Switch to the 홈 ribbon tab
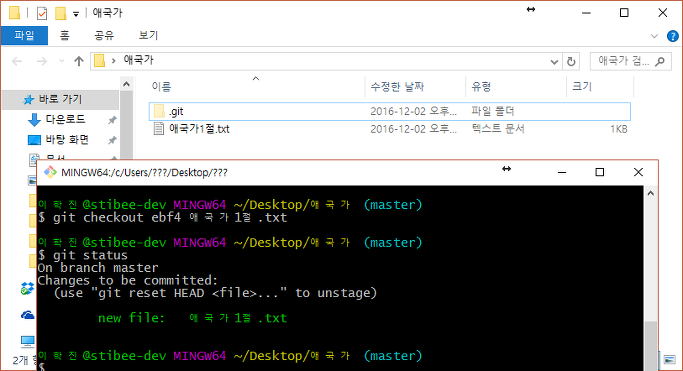The image size is (683, 371). point(64,35)
